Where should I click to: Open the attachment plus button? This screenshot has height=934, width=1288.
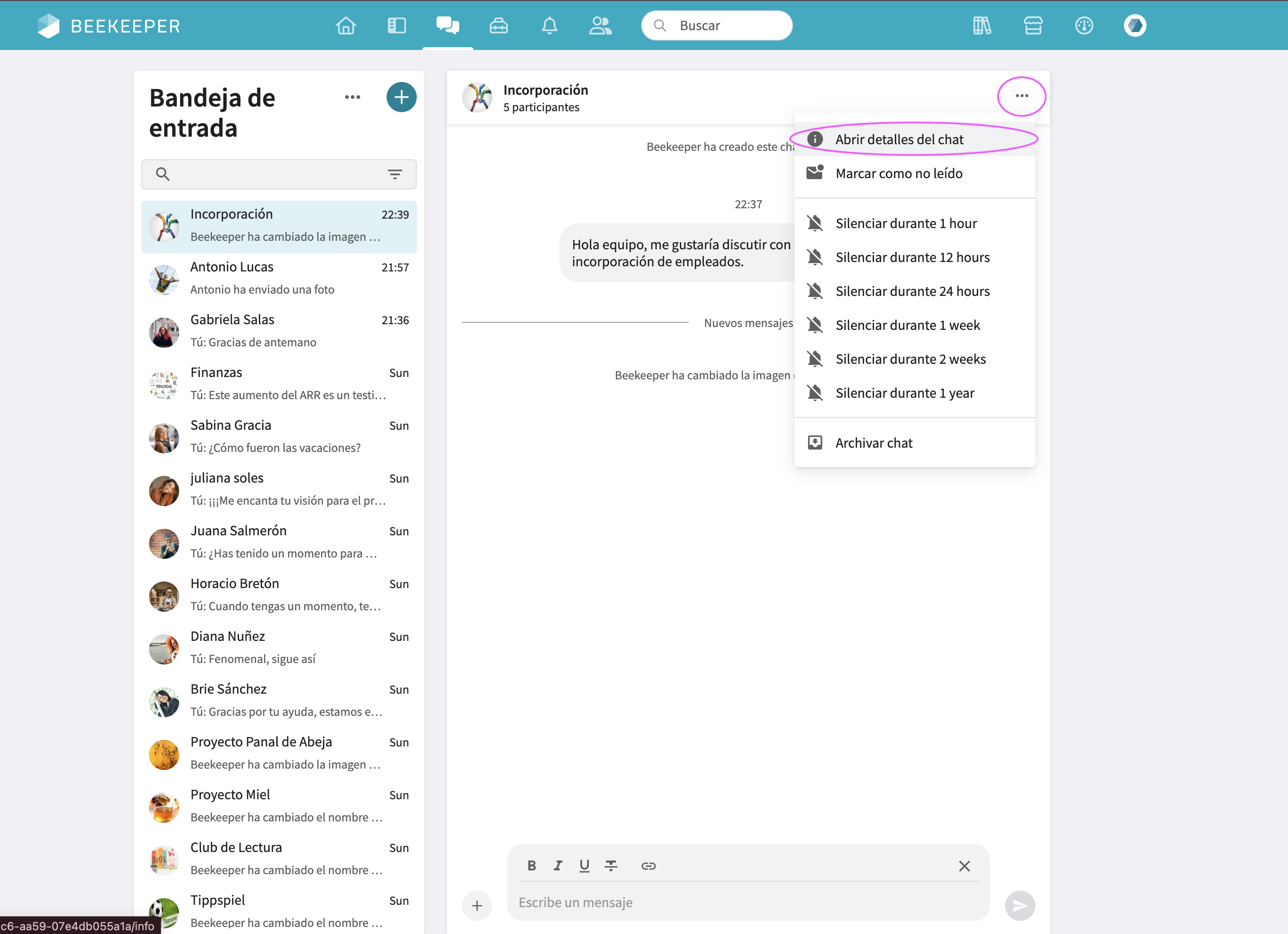point(477,905)
